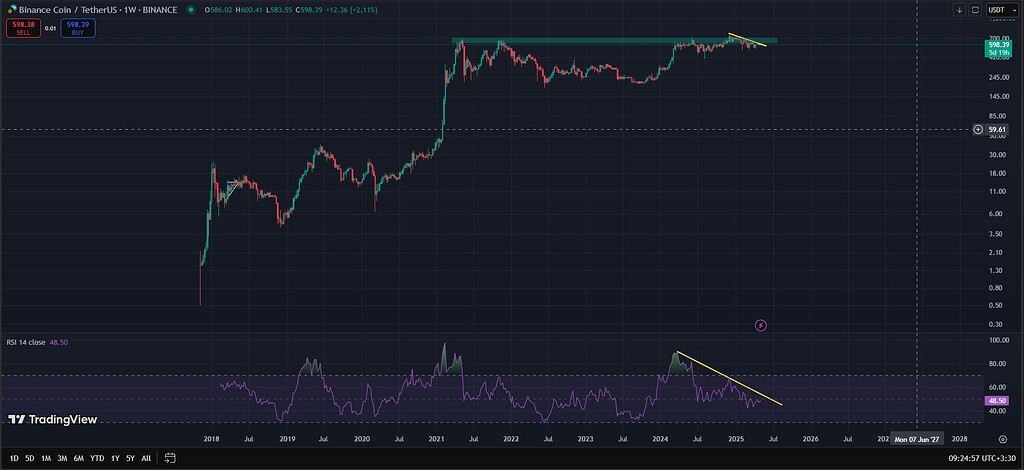The image size is (1024, 470).
Task: Select the All time range
Action: (146, 458)
